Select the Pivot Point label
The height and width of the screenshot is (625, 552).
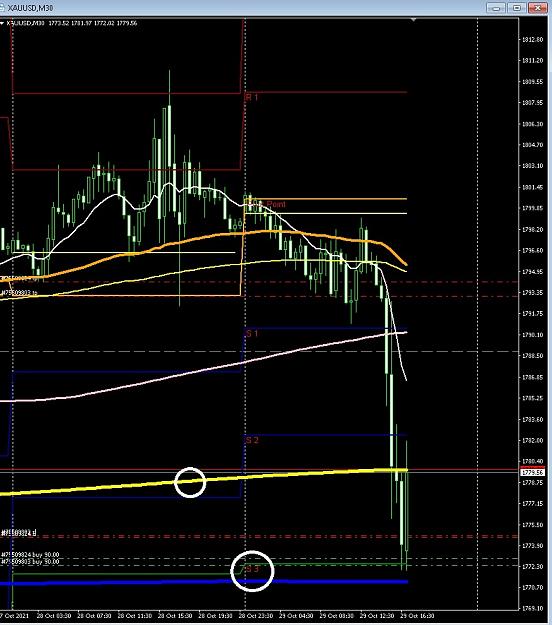(266, 204)
